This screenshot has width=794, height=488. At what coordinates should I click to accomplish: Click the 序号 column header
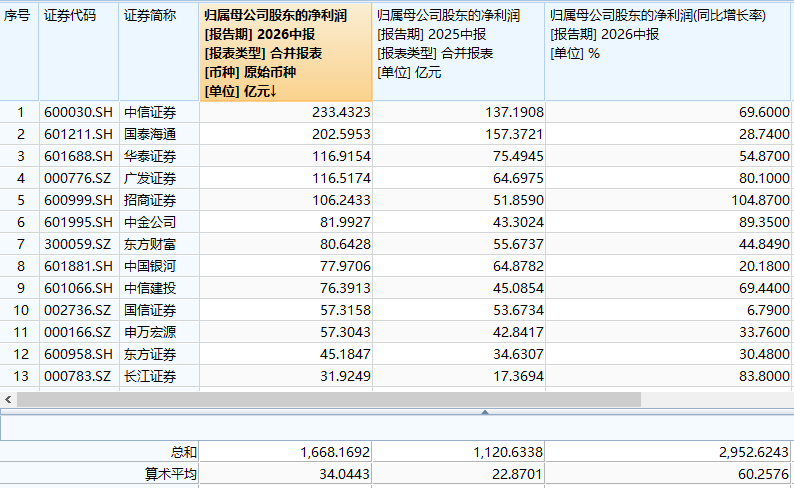[19, 52]
